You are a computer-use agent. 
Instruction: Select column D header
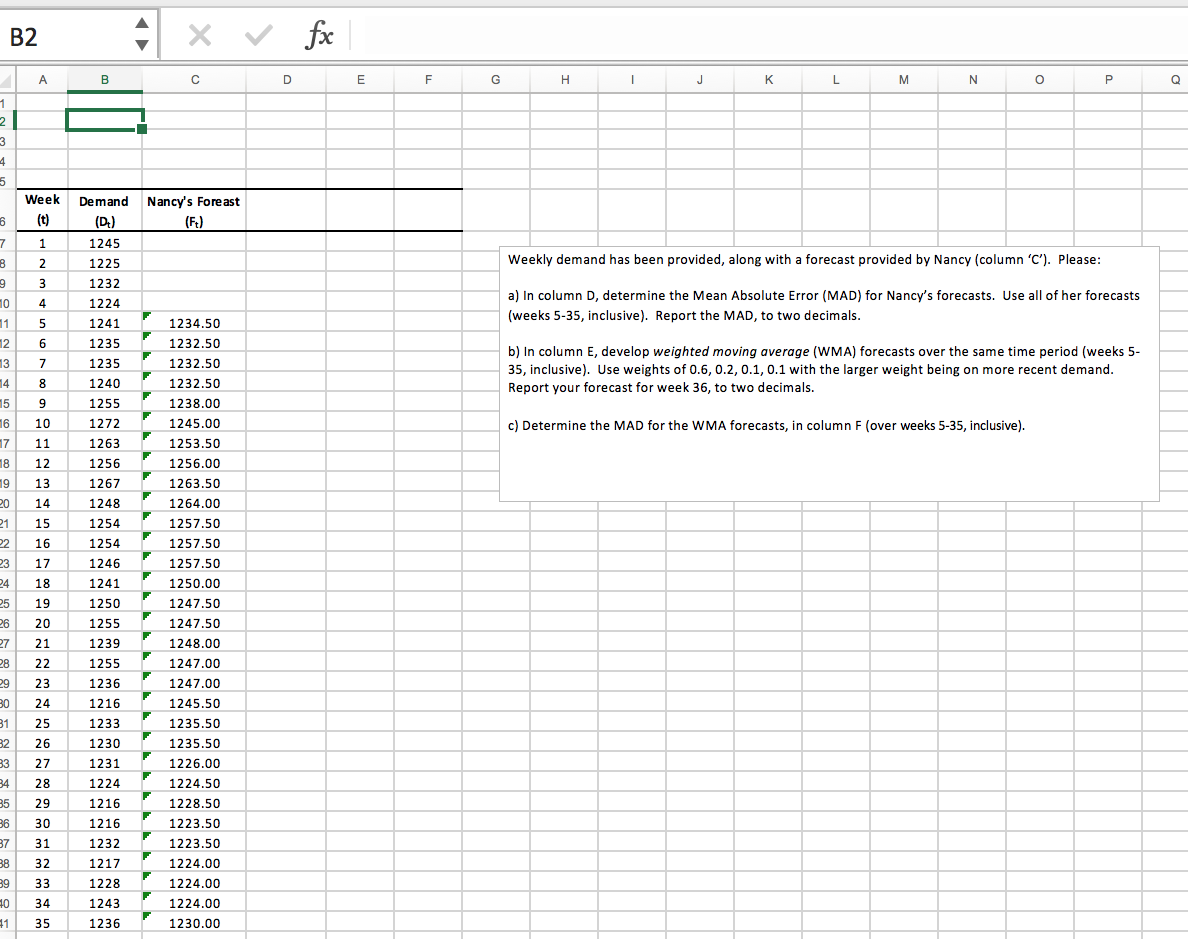click(x=286, y=80)
